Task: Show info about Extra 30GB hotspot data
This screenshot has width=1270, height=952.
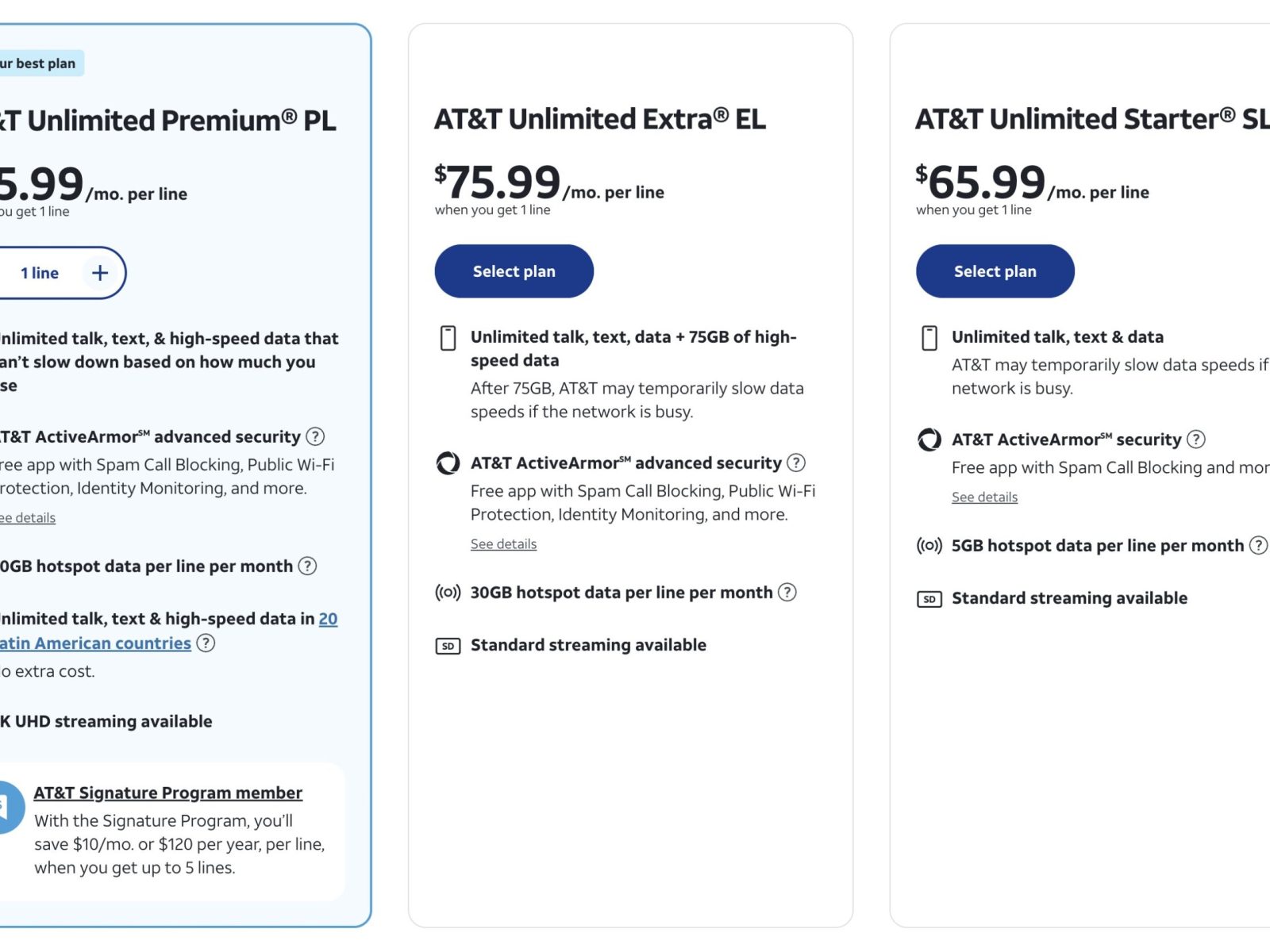Action: point(787,593)
